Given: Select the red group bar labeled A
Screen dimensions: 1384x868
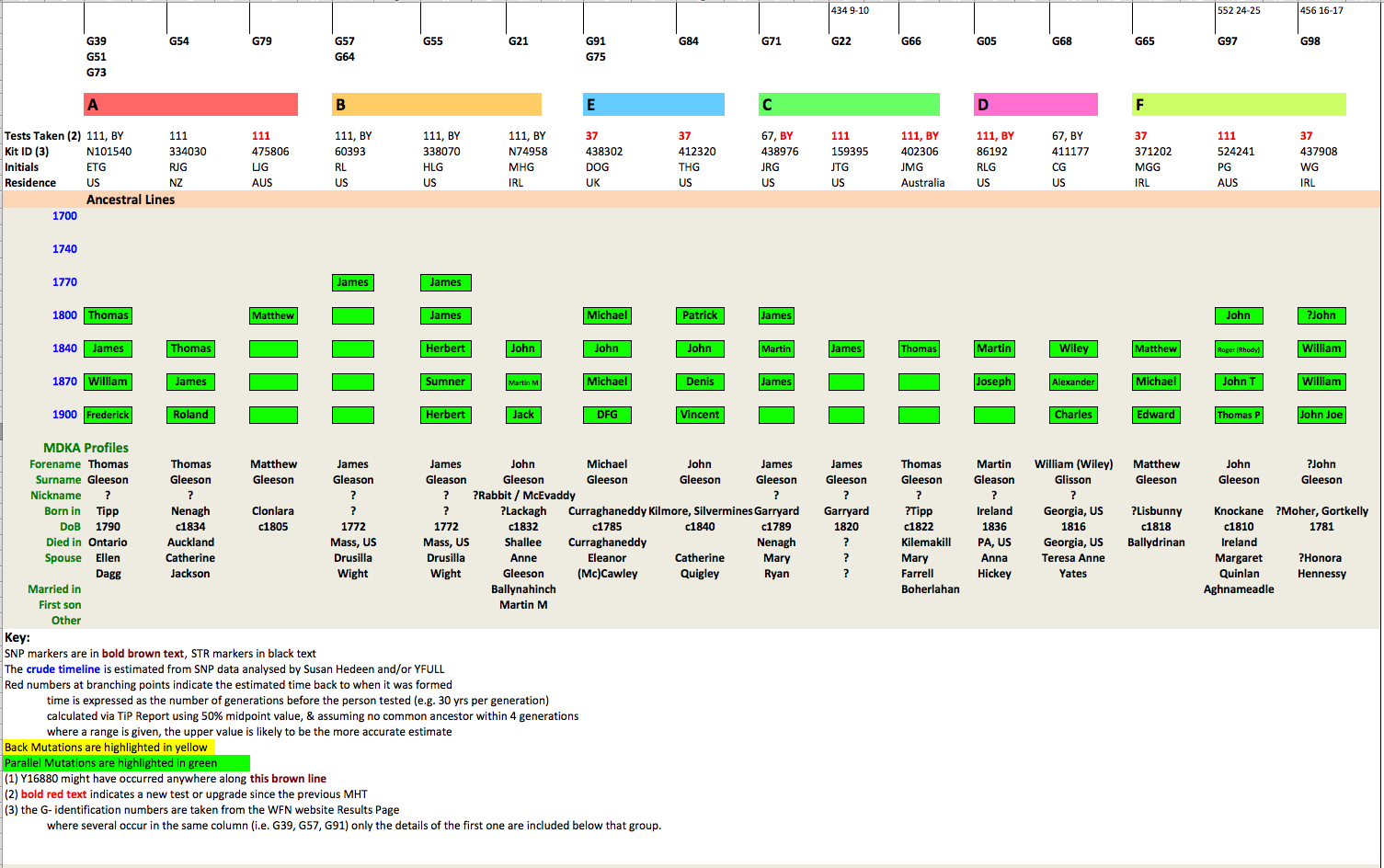Looking at the screenshot, I should [189, 104].
